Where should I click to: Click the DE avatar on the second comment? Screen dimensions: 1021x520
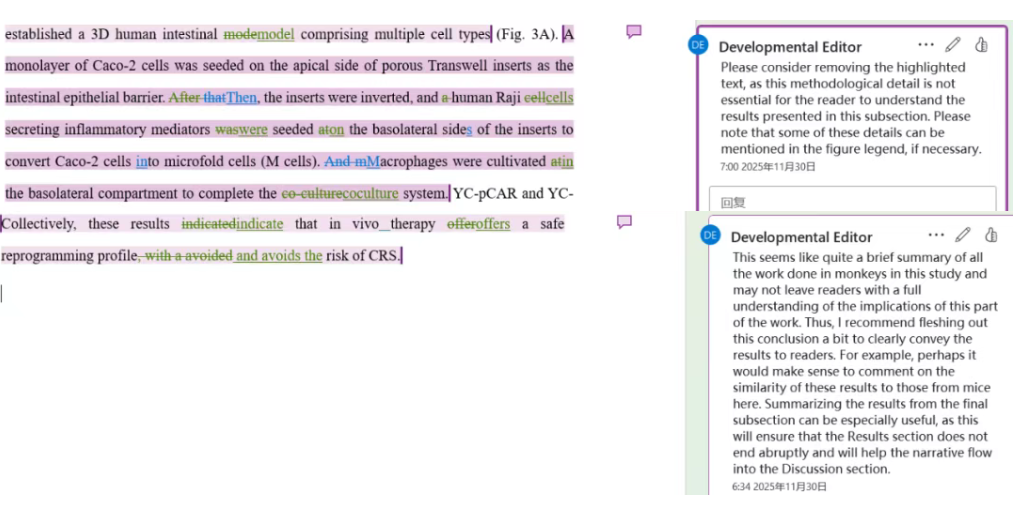point(710,235)
